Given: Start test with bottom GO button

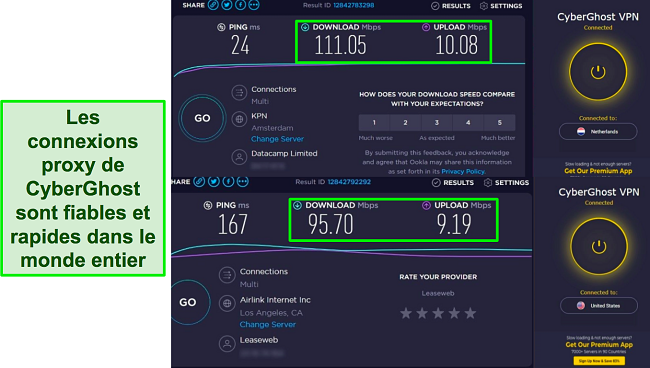Looking at the screenshot, I should 188,302.
